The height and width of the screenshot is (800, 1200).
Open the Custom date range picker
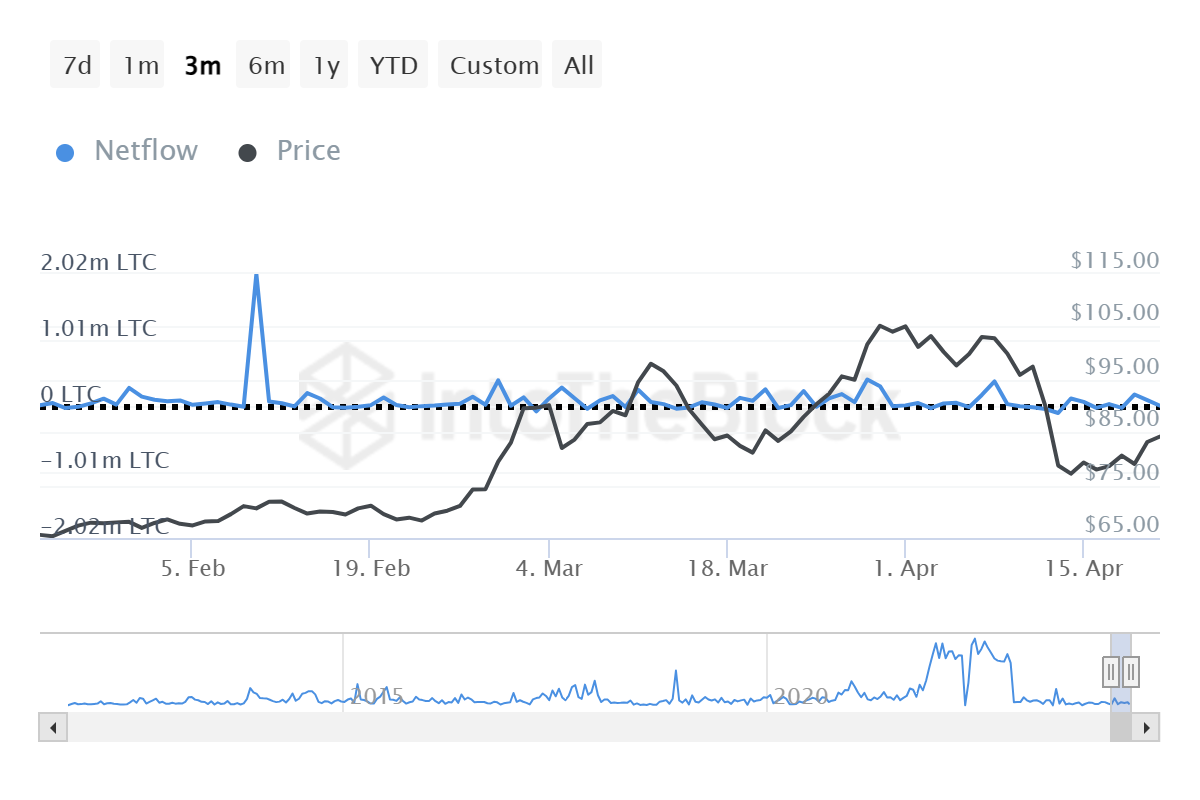(x=494, y=66)
